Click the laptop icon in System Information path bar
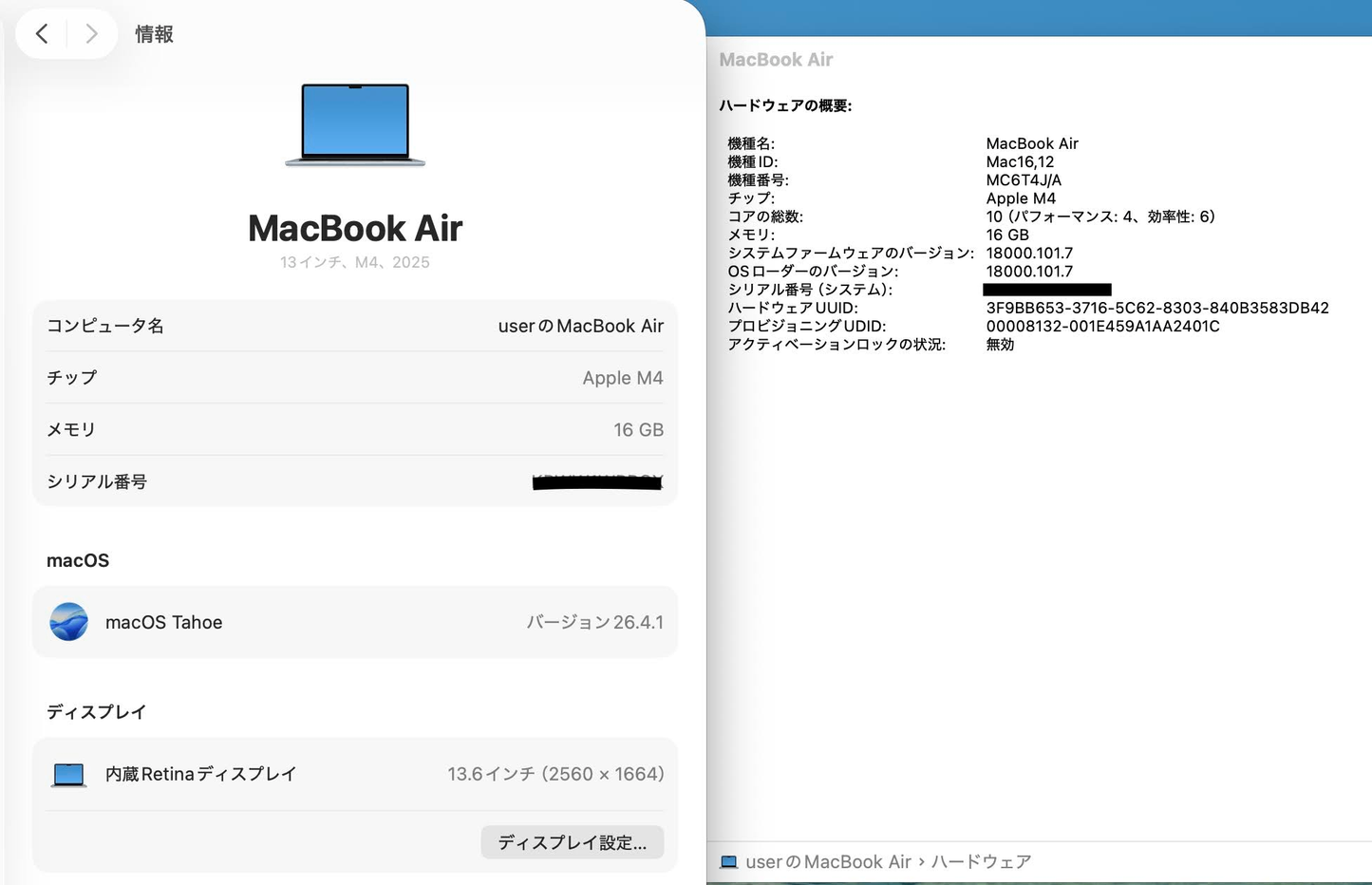 point(728,862)
